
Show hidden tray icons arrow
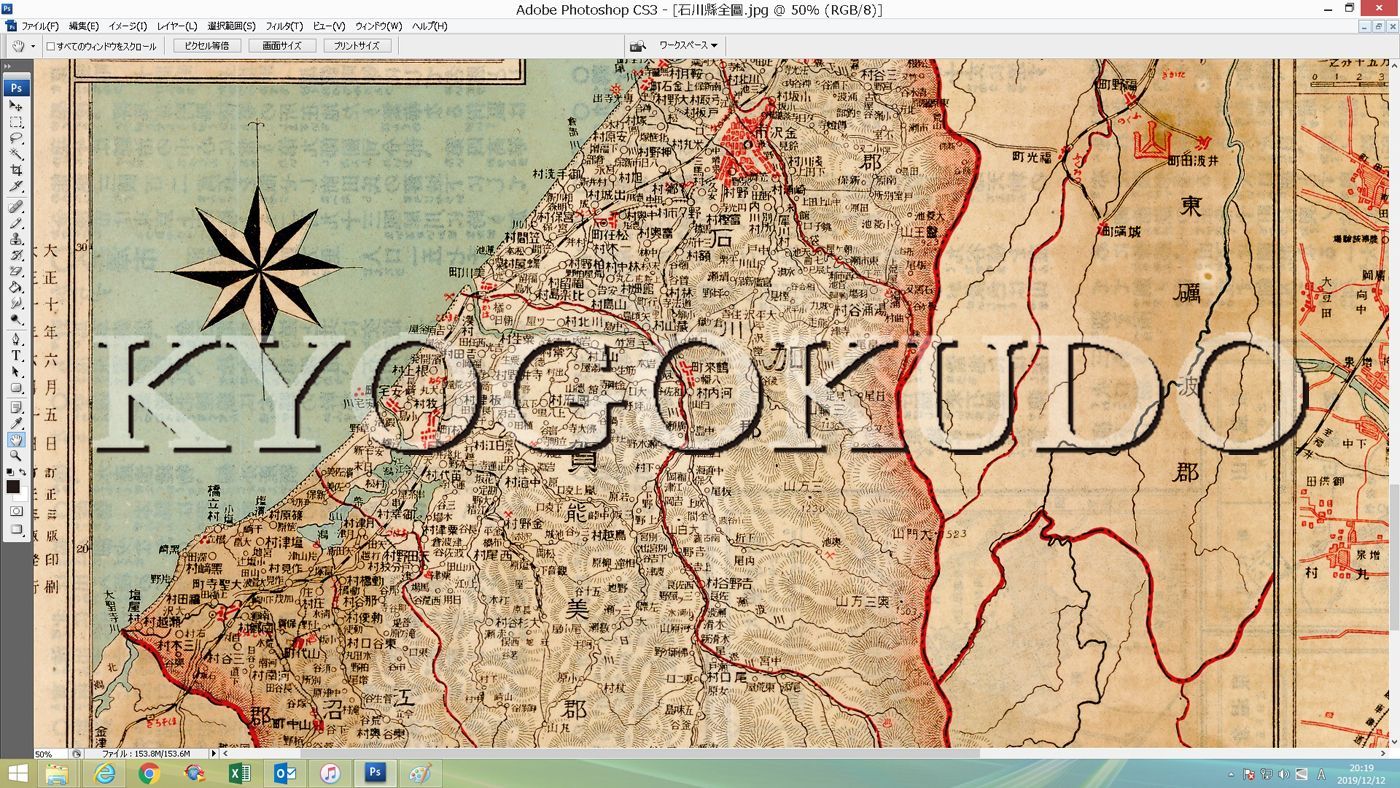tap(1231, 774)
